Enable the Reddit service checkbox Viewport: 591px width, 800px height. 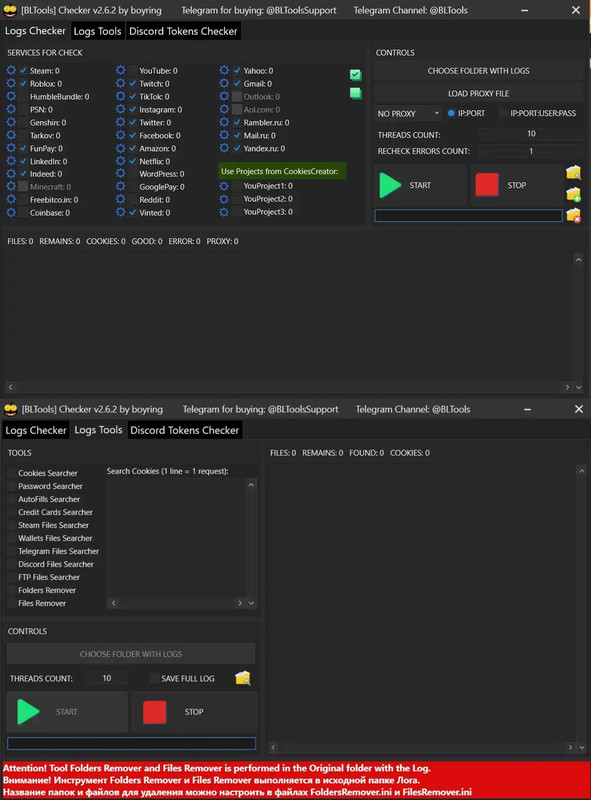click(133, 199)
